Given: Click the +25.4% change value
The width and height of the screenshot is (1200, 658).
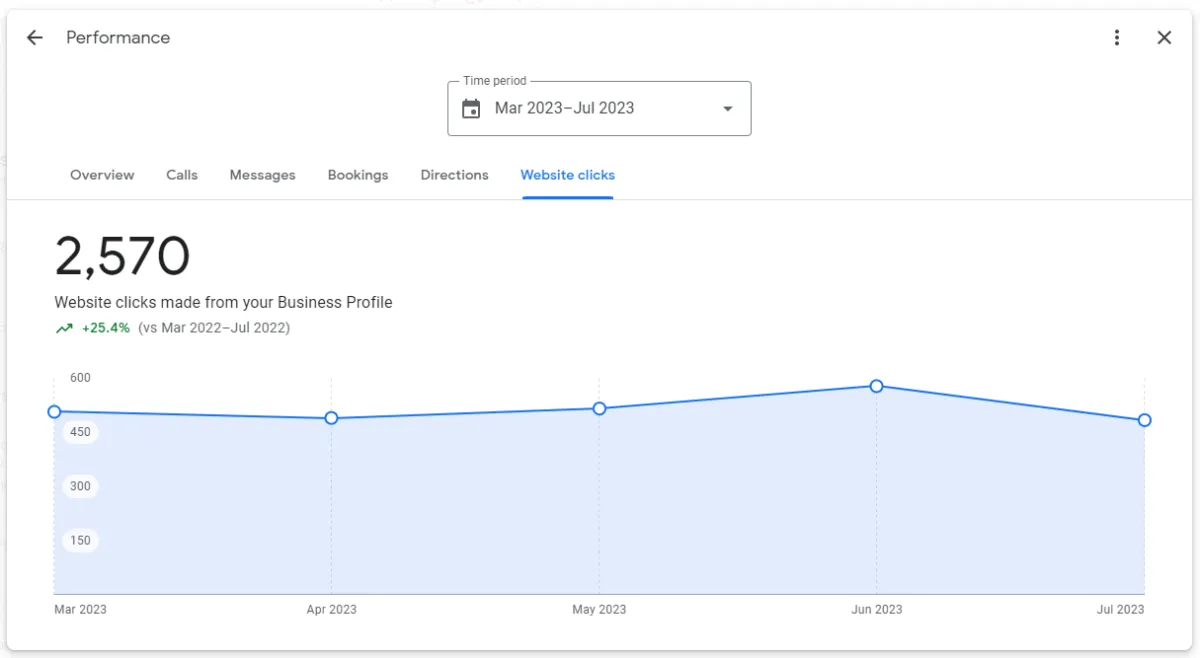Looking at the screenshot, I should click(x=106, y=328).
